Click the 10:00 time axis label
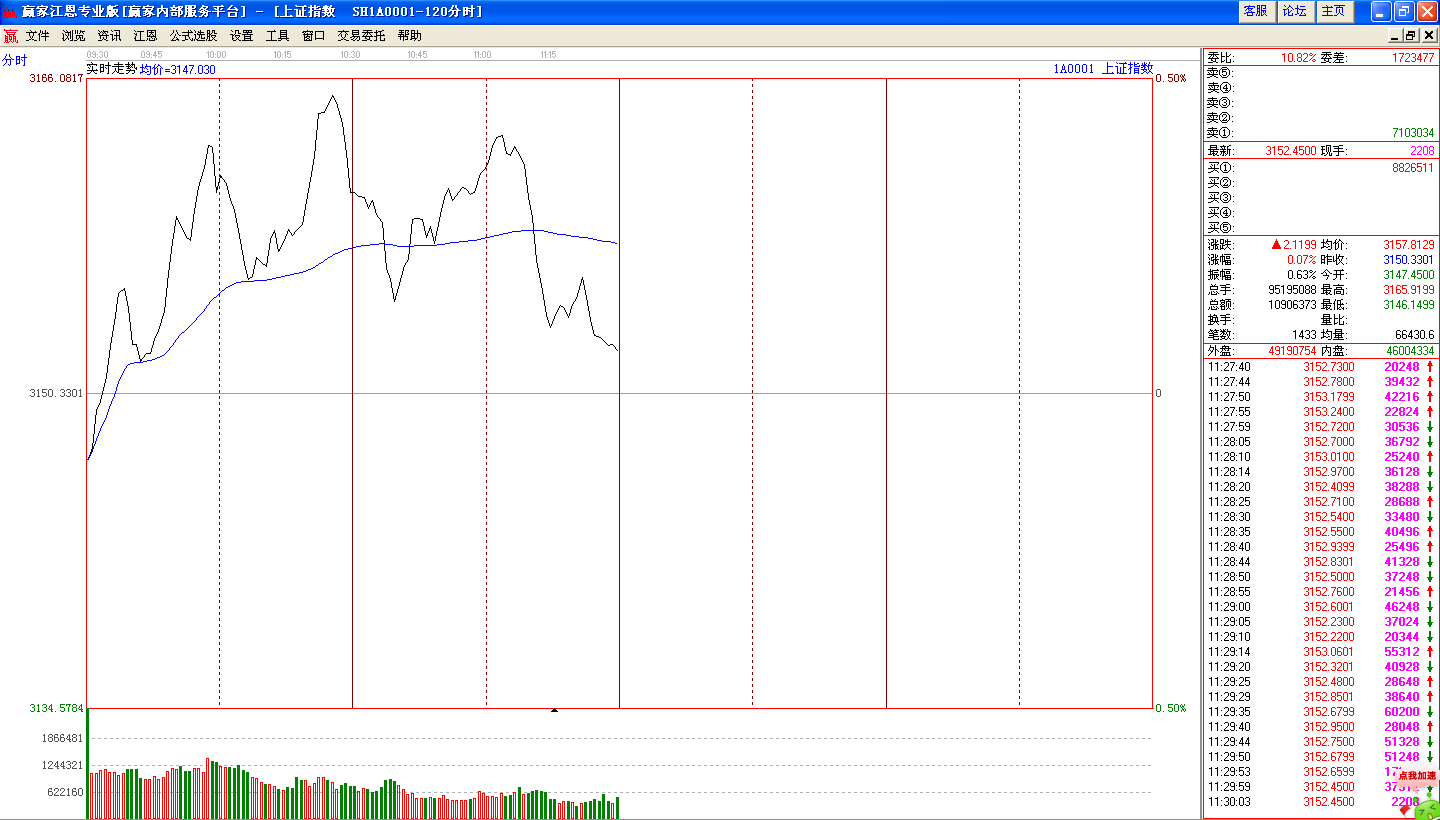 [216, 55]
